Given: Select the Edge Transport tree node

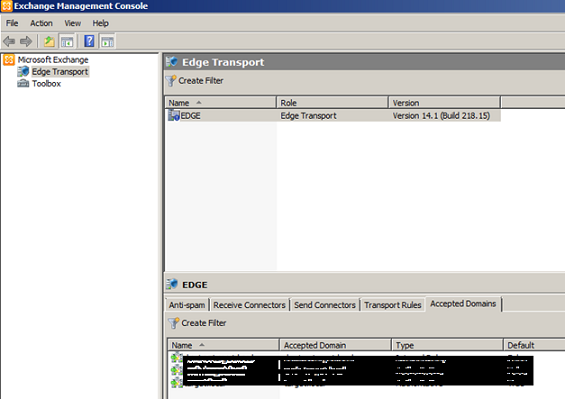Looking at the screenshot, I should coord(60,72).
